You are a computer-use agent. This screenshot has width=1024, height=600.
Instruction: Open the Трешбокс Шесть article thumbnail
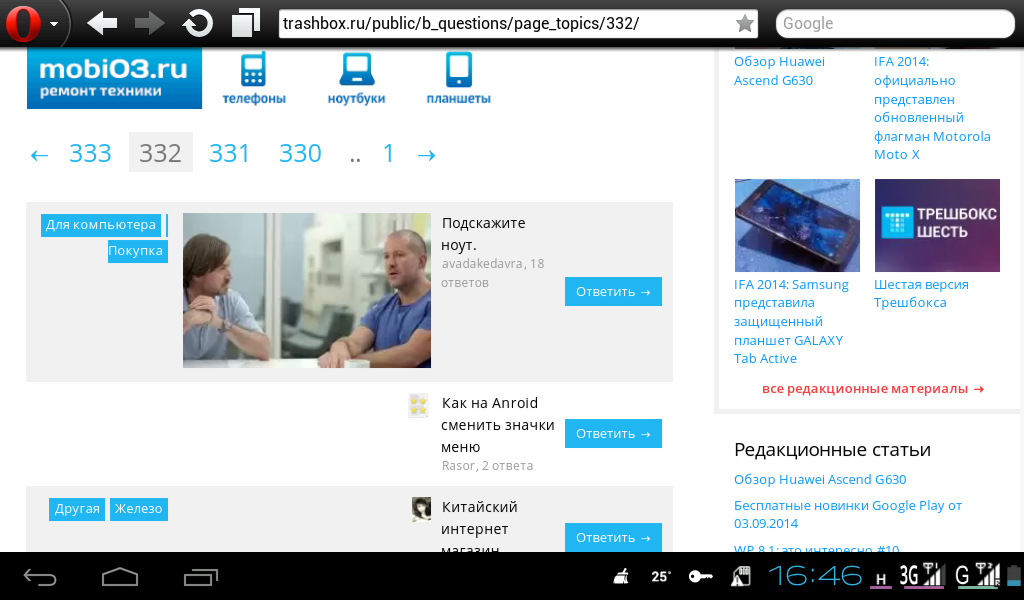point(937,225)
